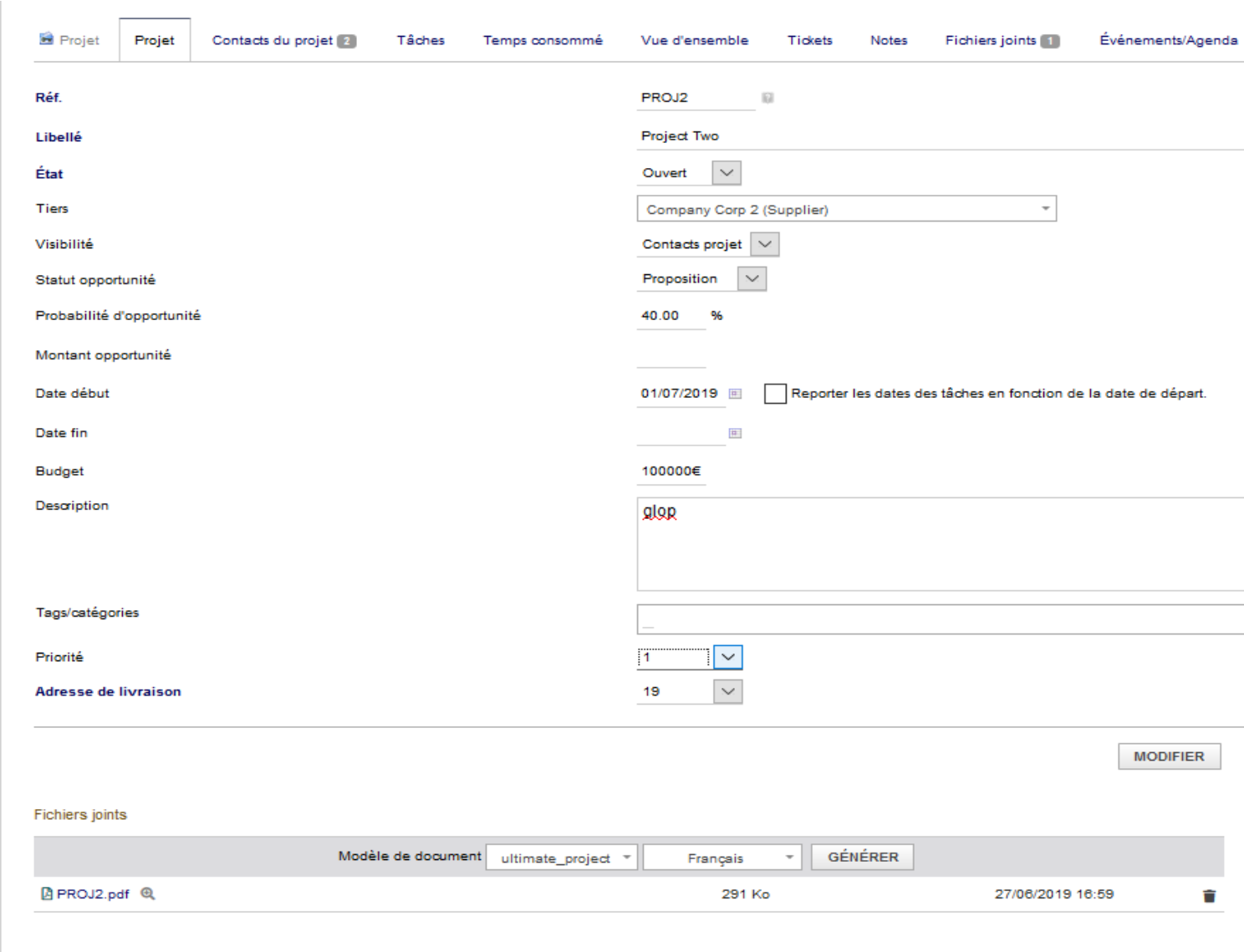The image size is (1244, 952).
Task: Click the Fichiers joints section heading
Action: click(80, 815)
